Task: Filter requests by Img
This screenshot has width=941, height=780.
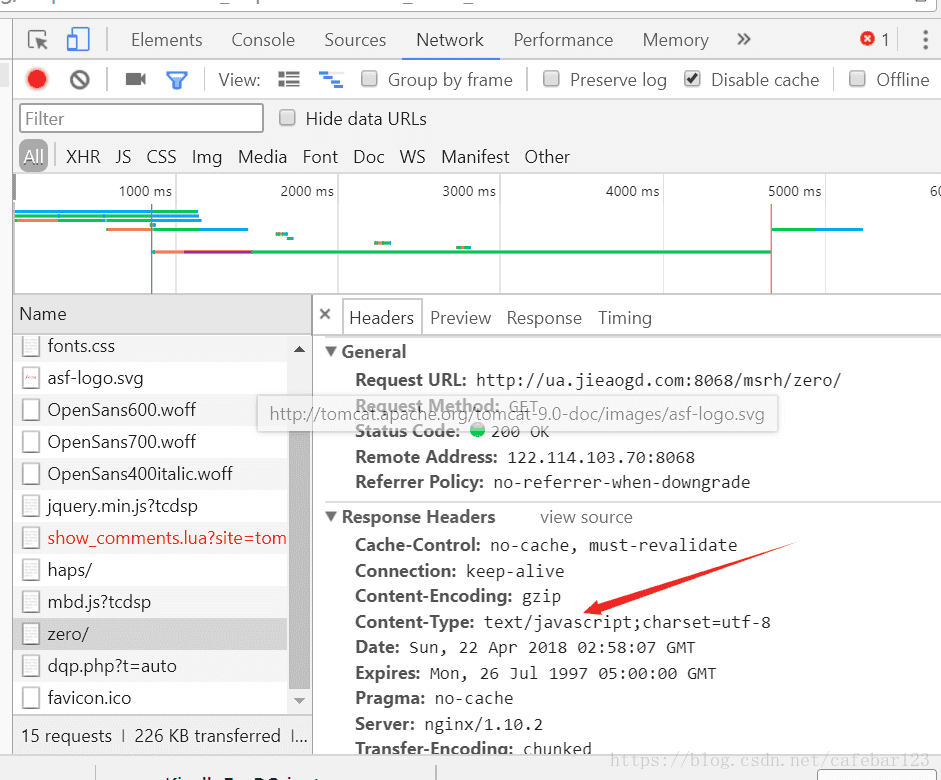Action: point(206,157)
